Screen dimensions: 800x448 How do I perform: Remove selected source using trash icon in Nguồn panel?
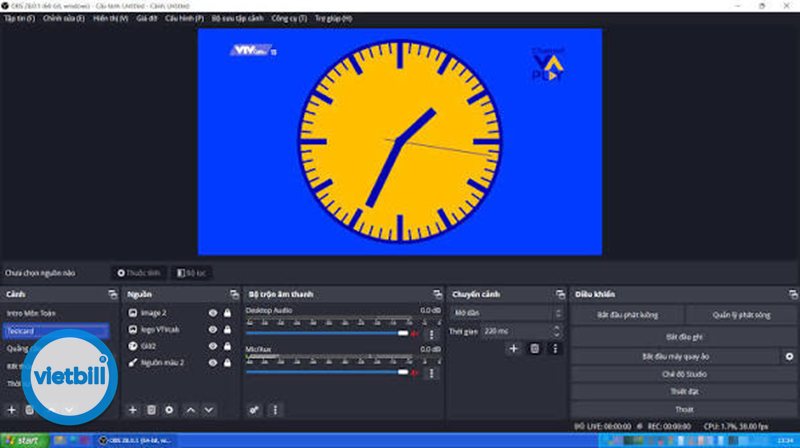tap(151, 410)
